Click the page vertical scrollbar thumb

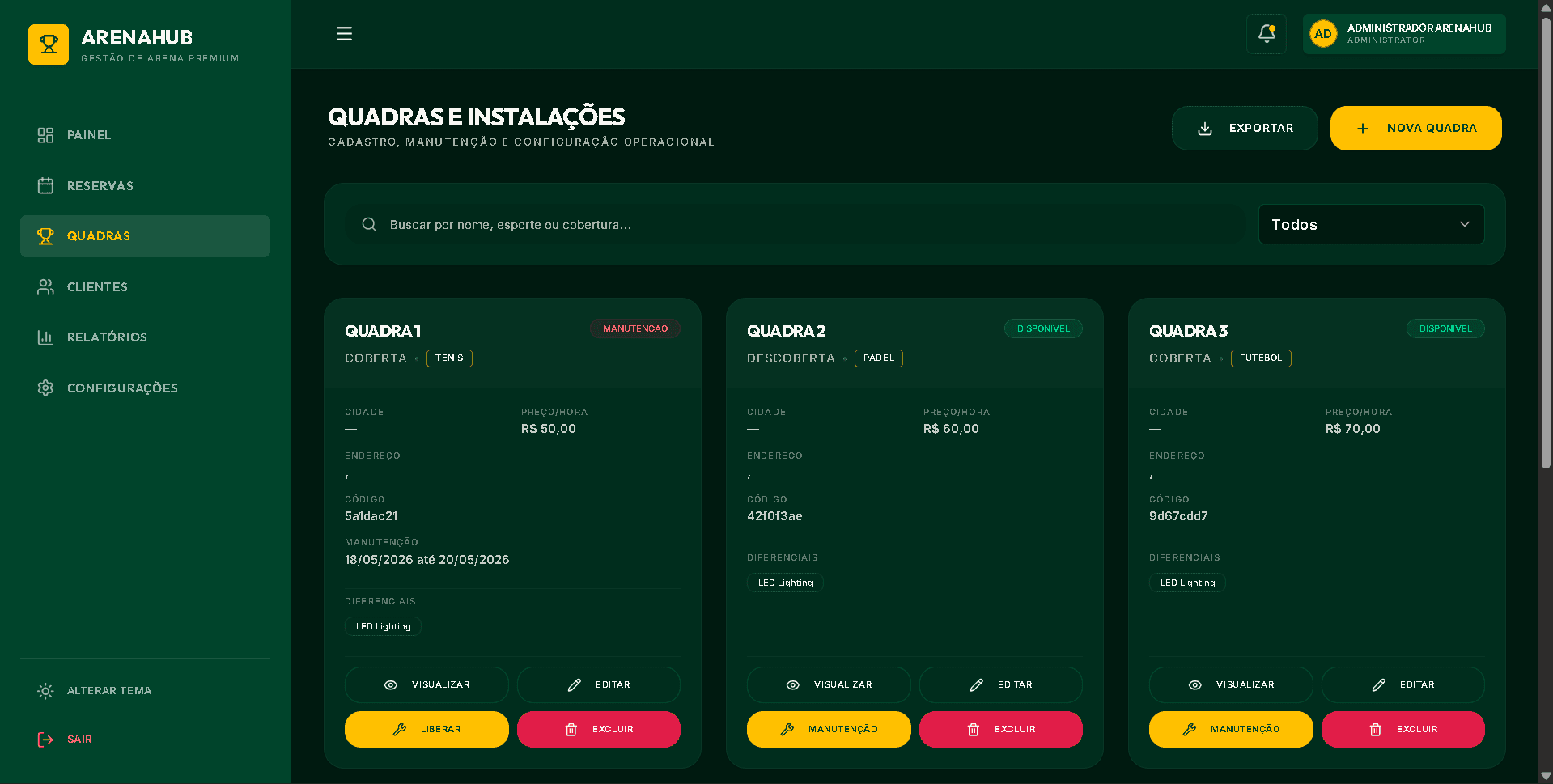[1546, 243]
